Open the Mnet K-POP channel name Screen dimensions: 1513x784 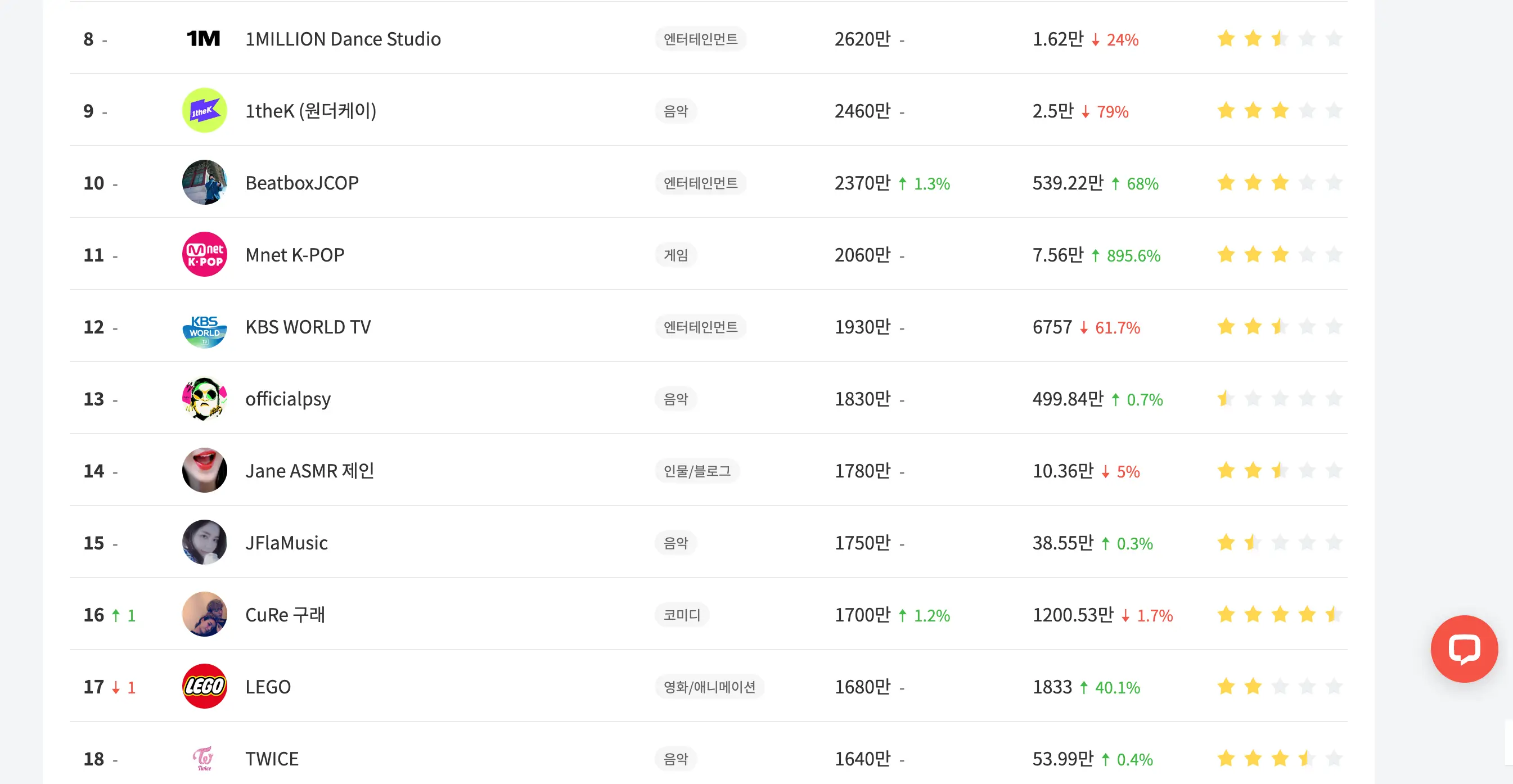[x=295, y=255]
